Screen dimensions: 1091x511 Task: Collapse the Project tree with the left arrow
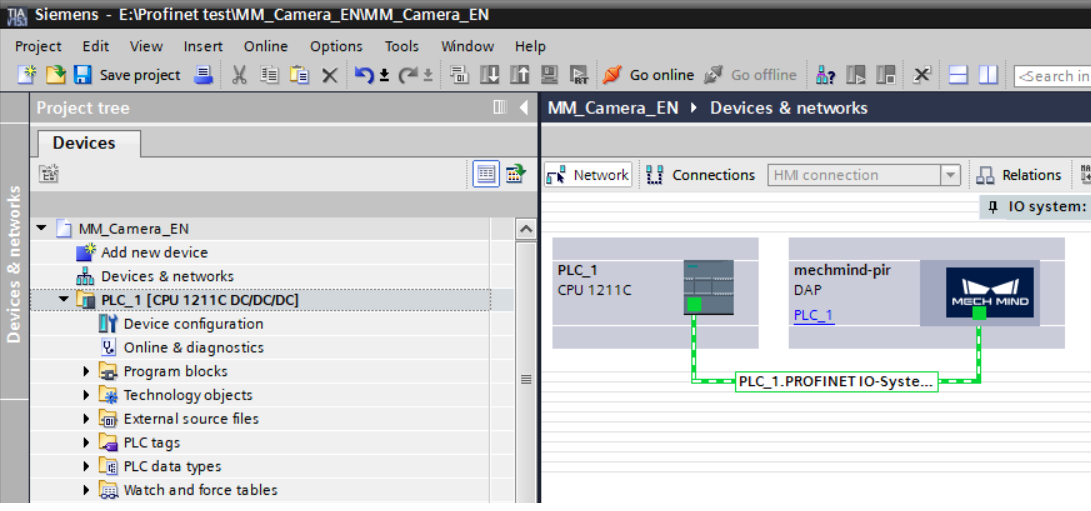[x=524, y=108]
